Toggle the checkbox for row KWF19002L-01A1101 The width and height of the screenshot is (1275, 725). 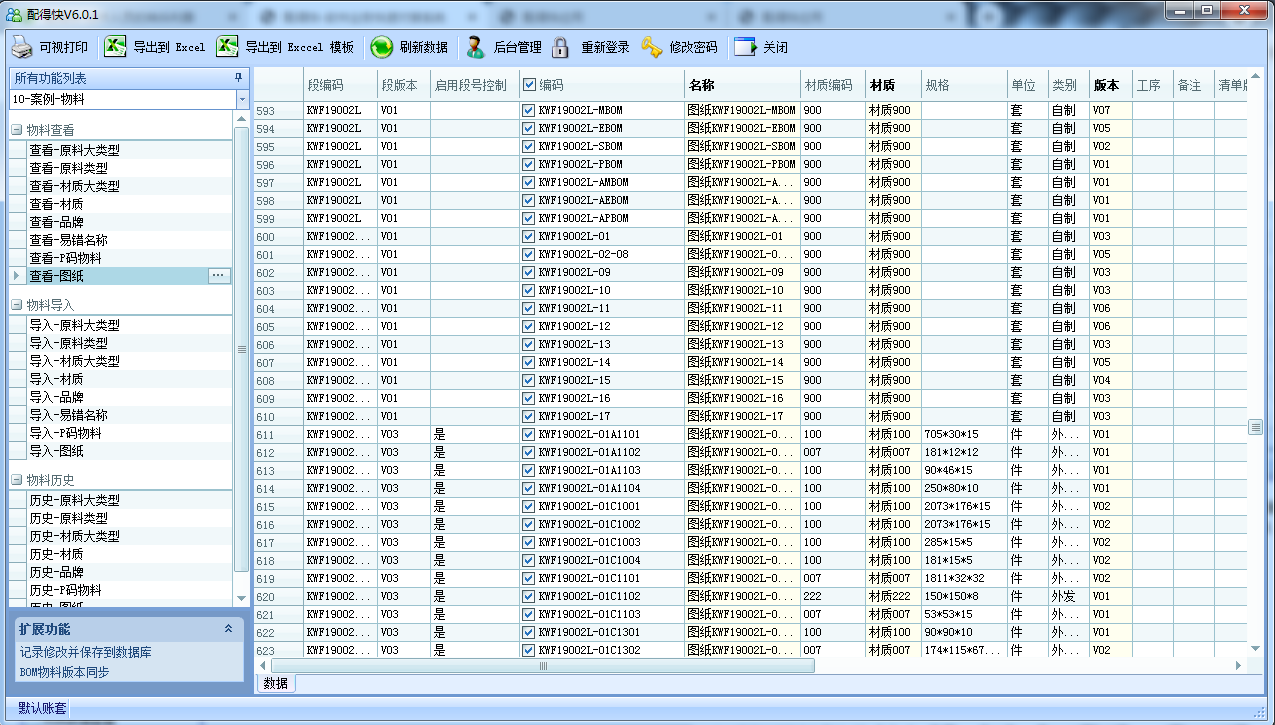click(x=529, y=435)
